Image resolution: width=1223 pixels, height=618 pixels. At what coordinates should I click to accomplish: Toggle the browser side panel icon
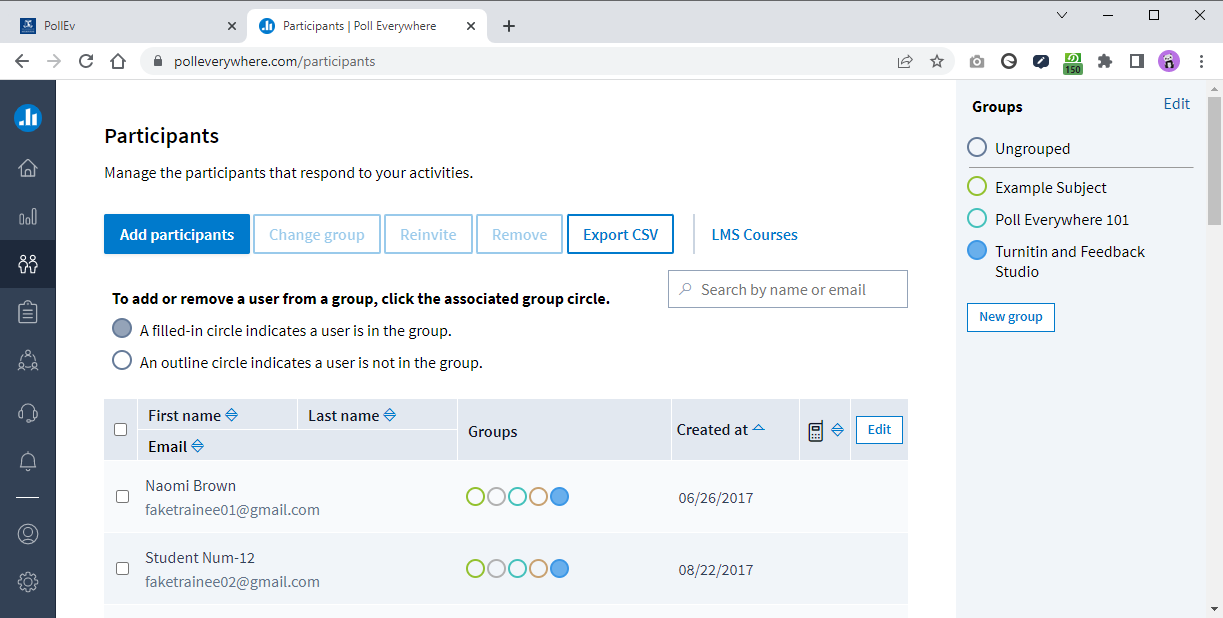(x=1137, y=61)
